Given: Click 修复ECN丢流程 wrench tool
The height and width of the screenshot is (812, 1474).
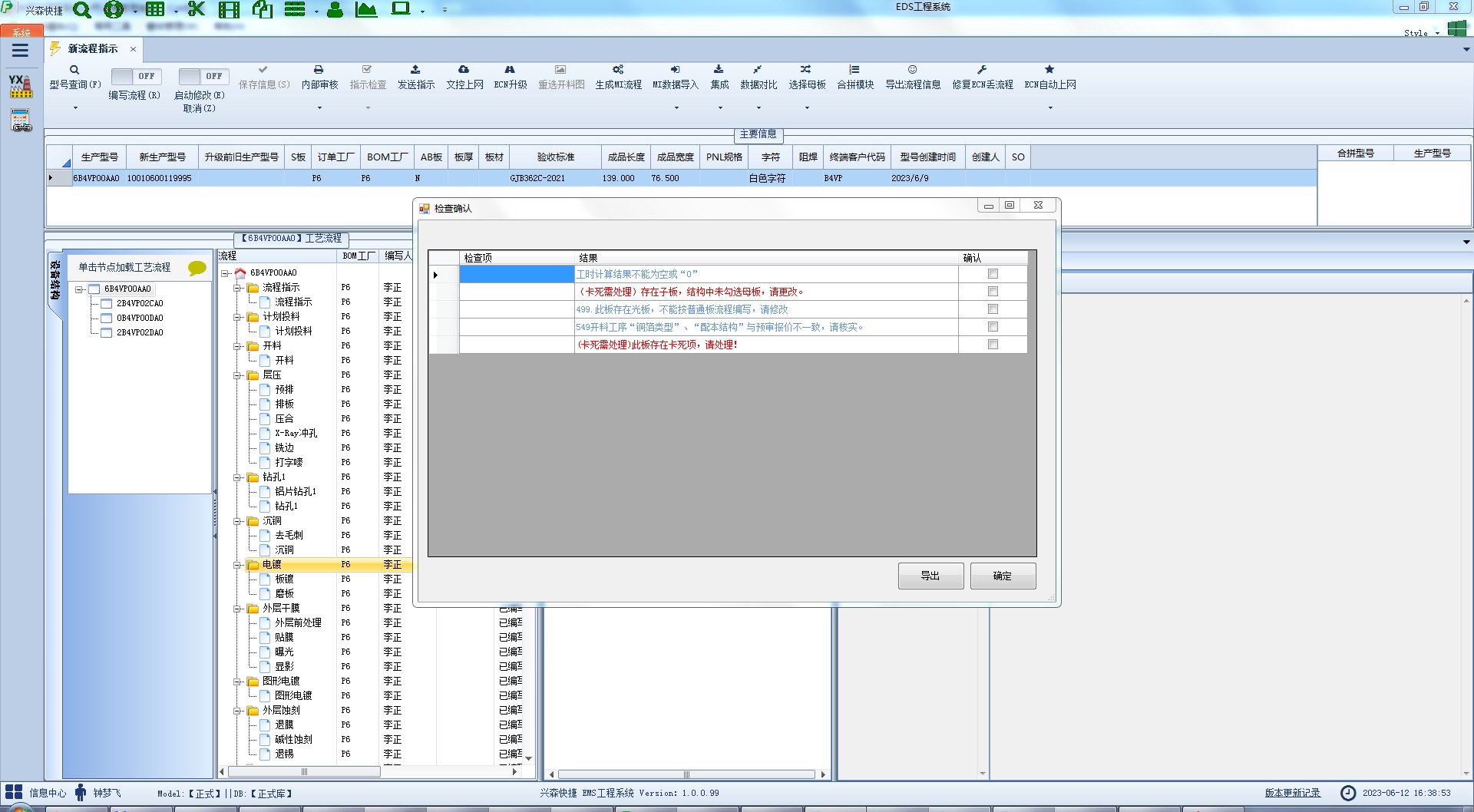Looking at the screenshot, I should (983, 78).
